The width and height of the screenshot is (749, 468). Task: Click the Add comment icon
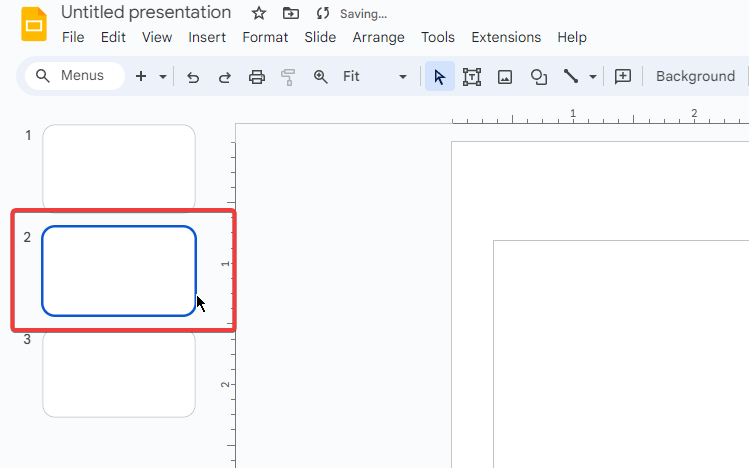tap(623, 77)
